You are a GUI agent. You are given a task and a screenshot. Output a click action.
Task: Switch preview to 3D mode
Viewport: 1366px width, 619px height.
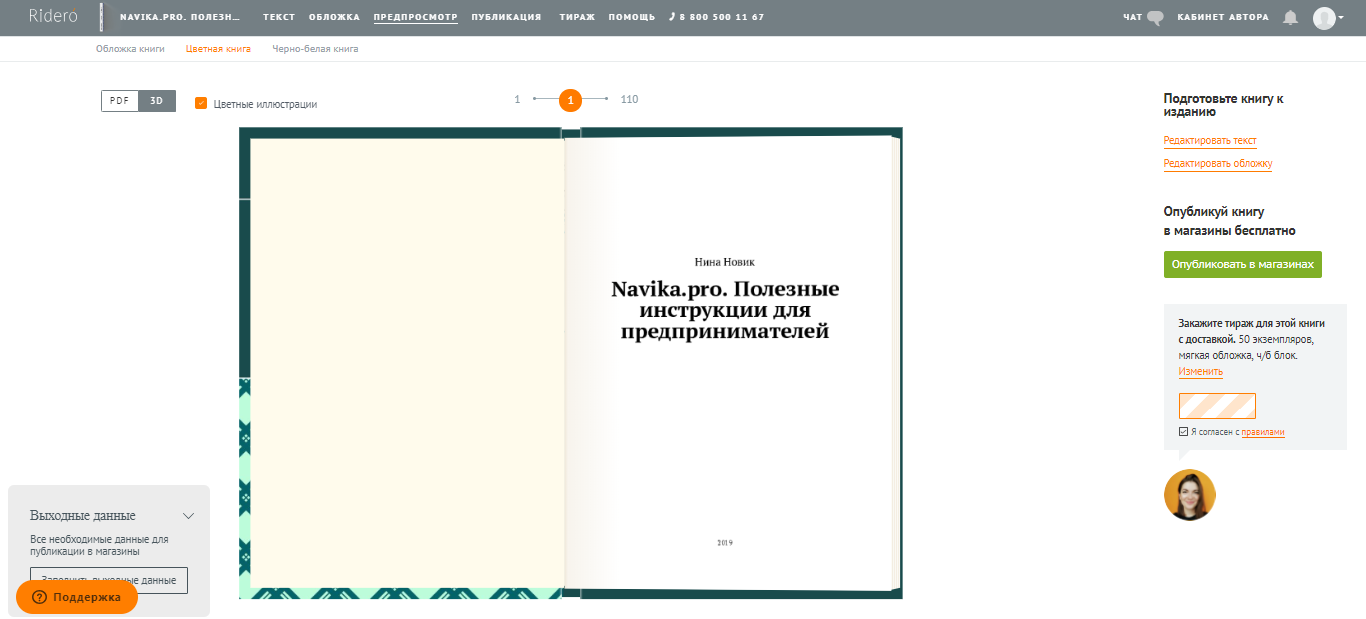(157, 101)
